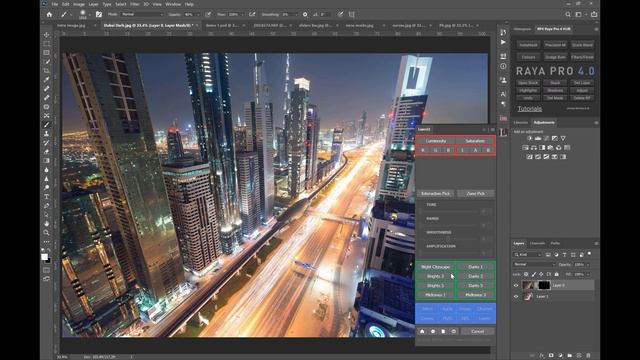Toggle lock image pixels brush icon
The width and height of the screenshot is (640, 360).
pos(533,274)
